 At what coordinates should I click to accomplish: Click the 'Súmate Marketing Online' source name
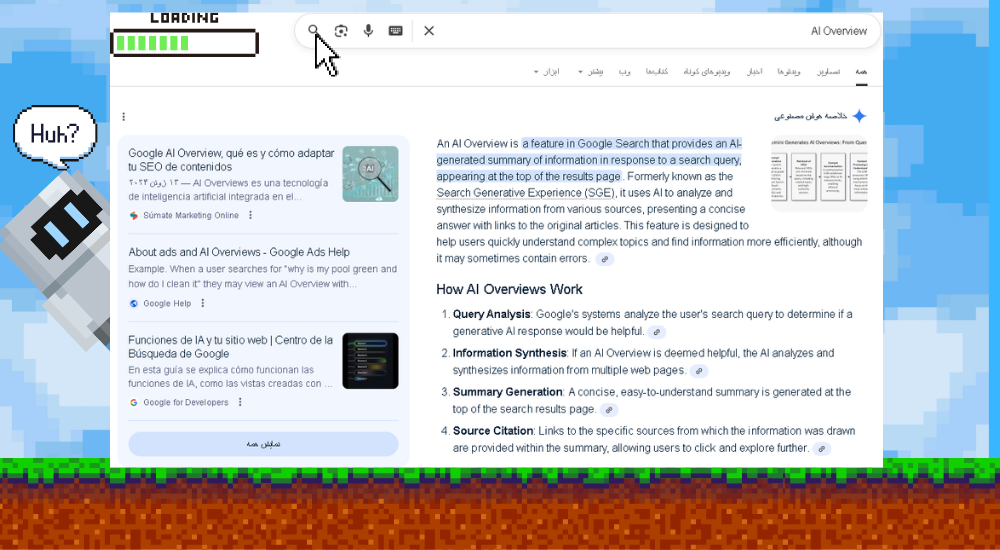click(x=191, y=216)
